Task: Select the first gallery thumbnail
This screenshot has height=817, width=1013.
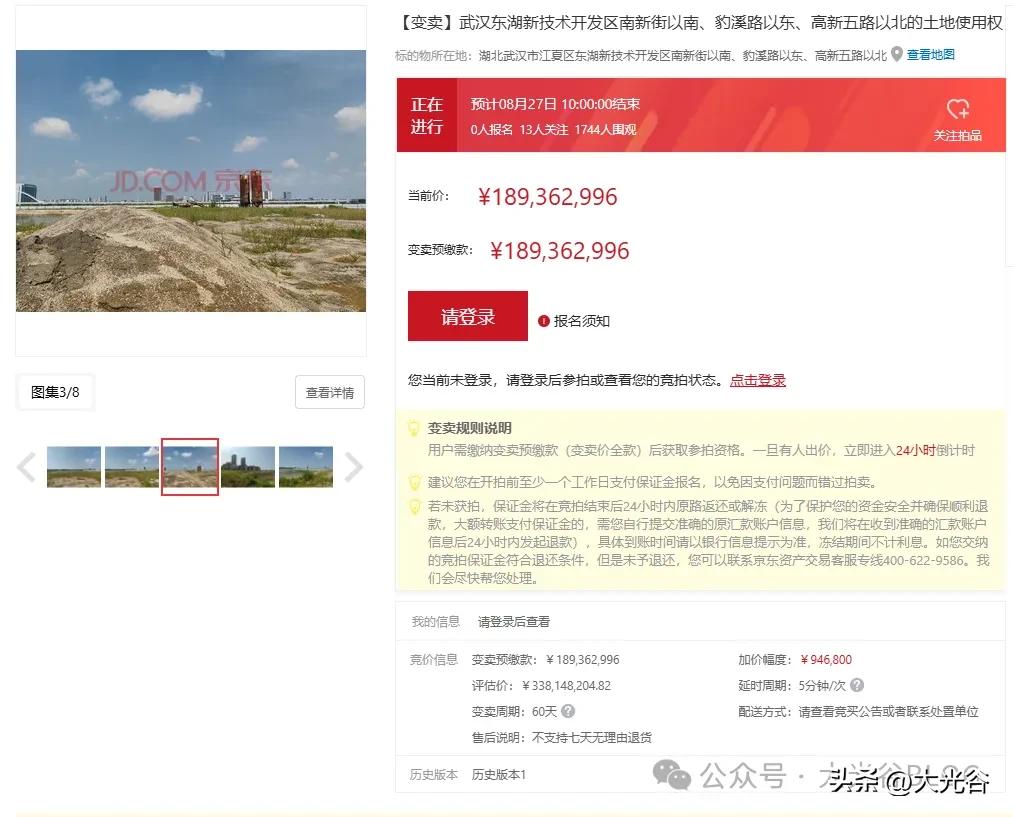Action: pos(74,467)
